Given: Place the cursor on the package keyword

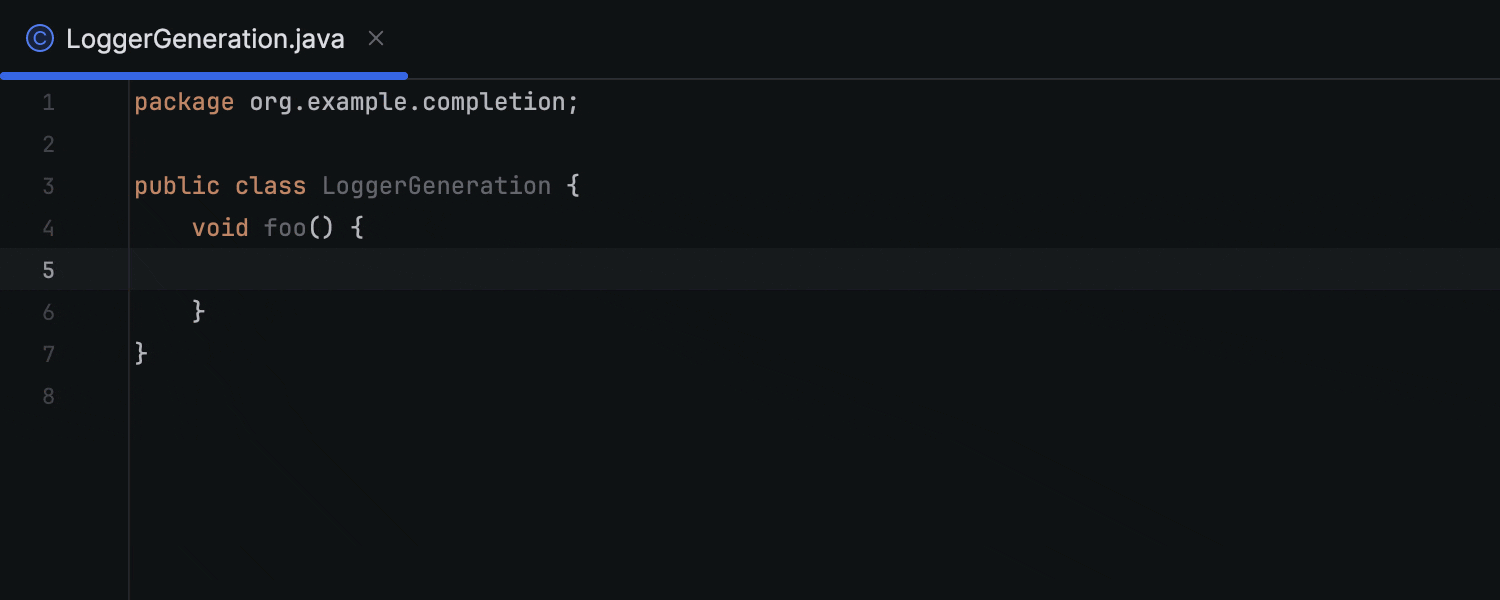Looking at the screenshot, I should (184, 101).
